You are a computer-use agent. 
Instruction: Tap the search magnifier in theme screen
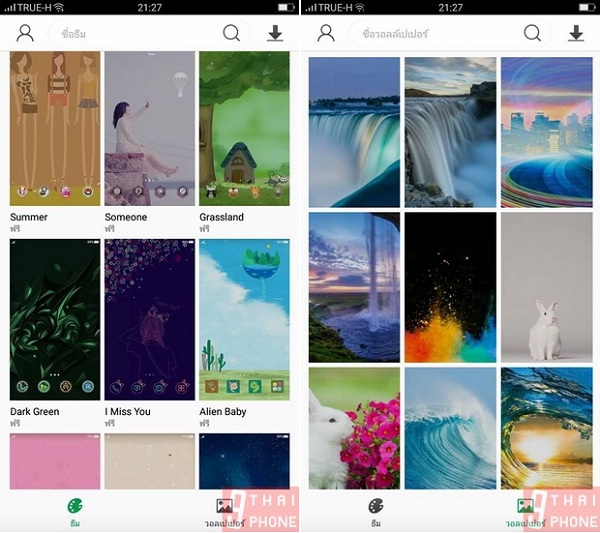tap(232, 33)
